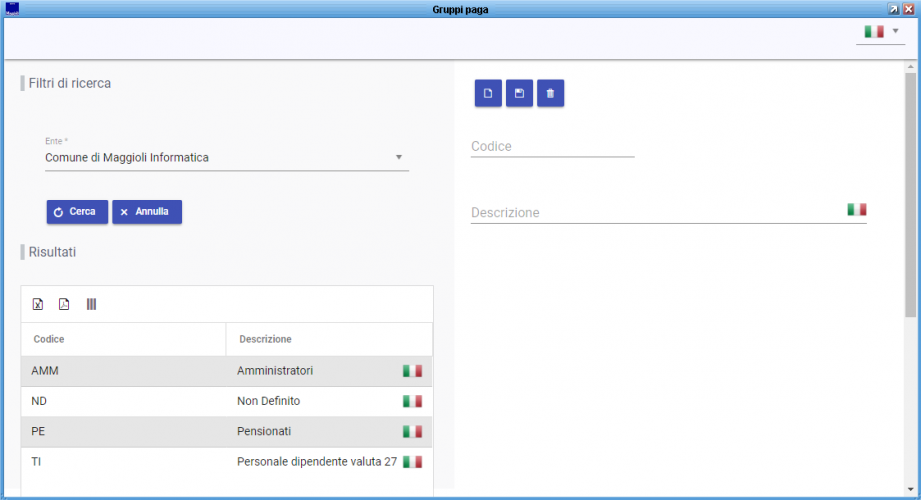The image size is (921, 500).
Task: Export results to Excel
Action: pyautogui.click(x=38, y=304)
